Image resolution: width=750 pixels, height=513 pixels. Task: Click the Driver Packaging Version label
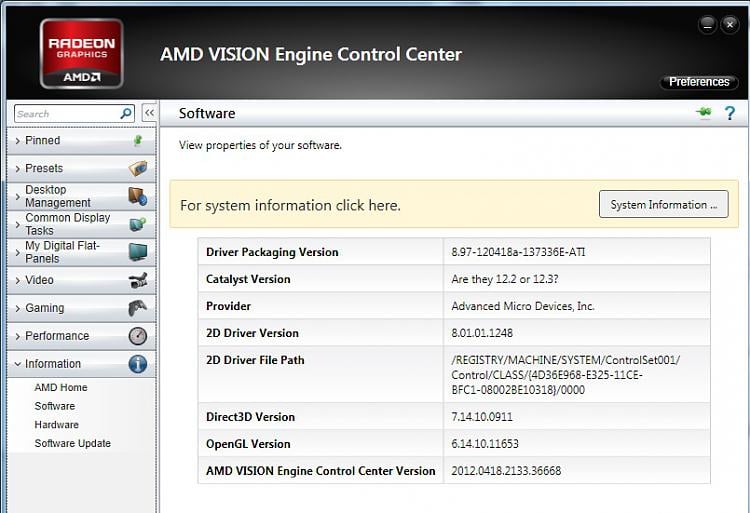[272, 252]
